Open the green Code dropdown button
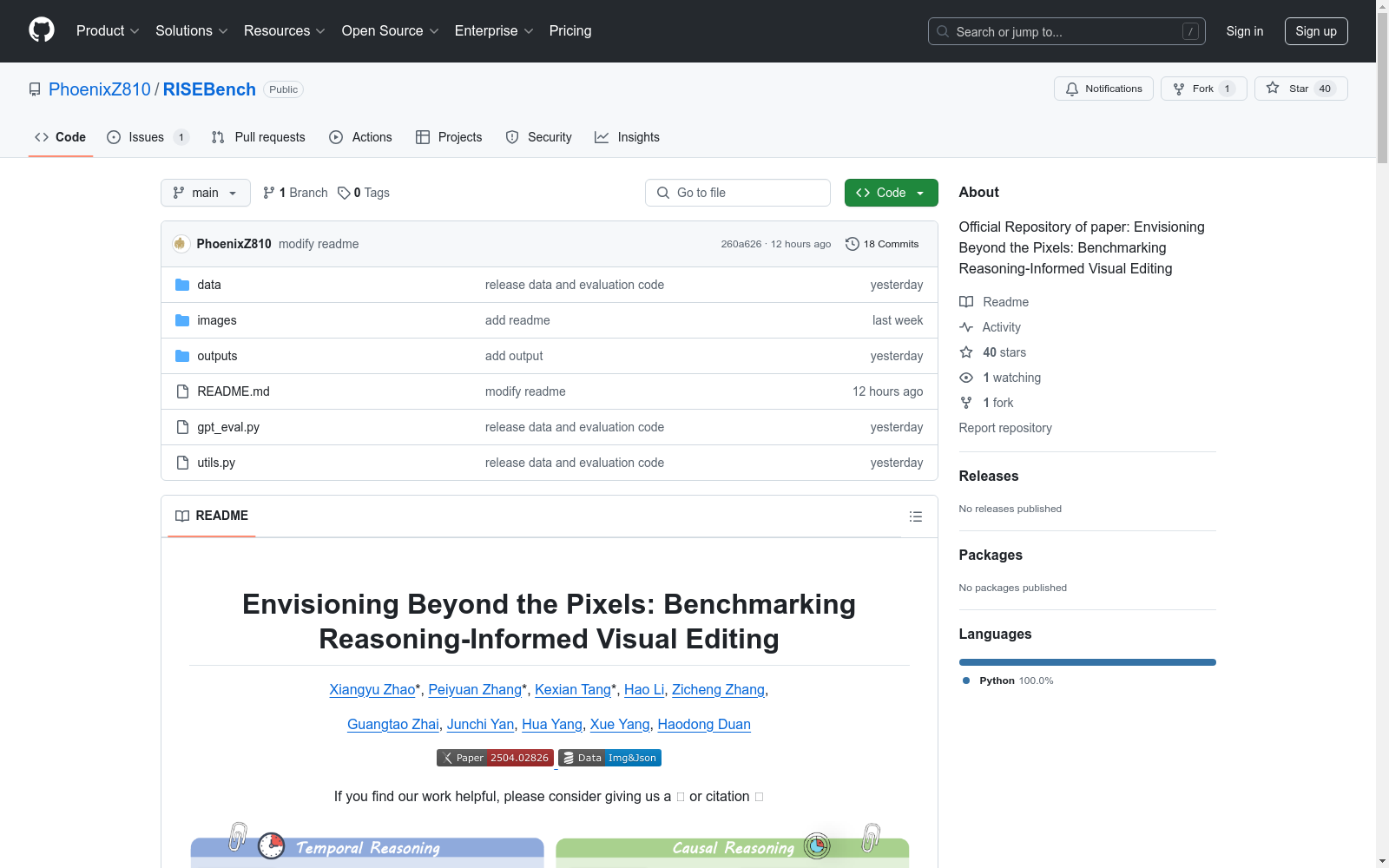Screen dimensions: 1389x868 click(x=892, y=193)
